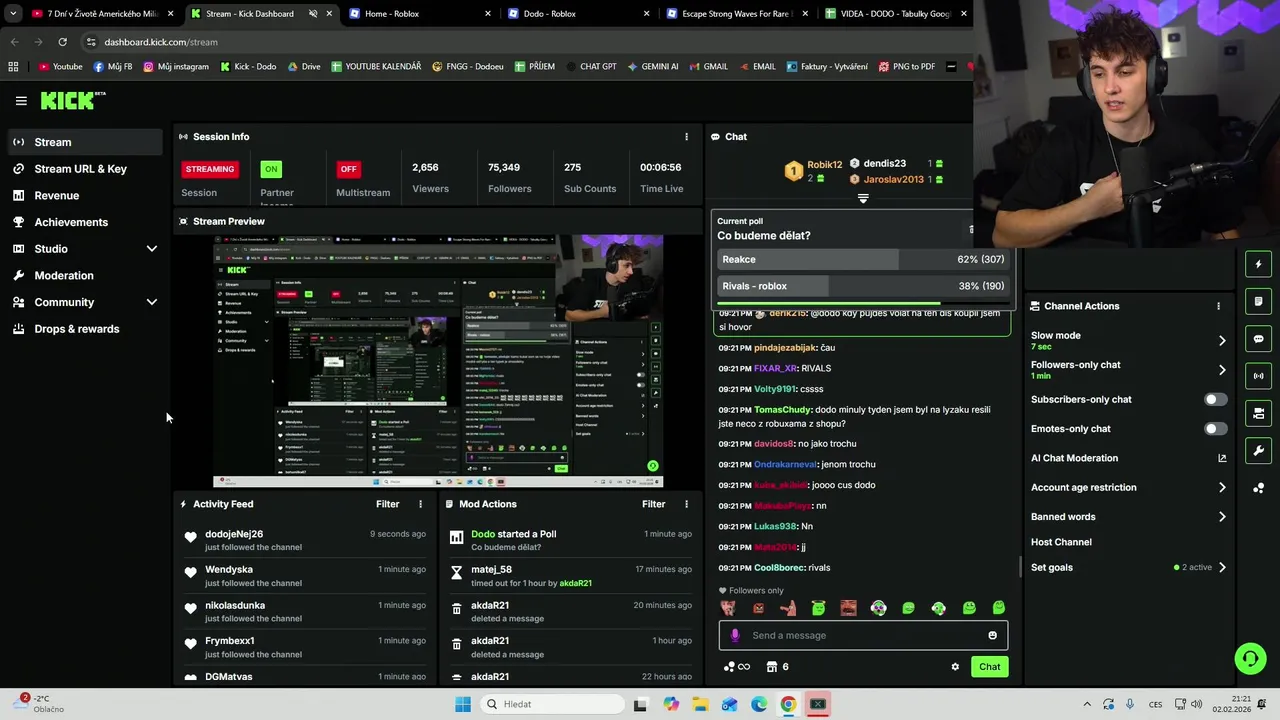This screenshot has height=720, width=1280.
Task: Open the browser apps grid shortcut
Action: point(13,67)
